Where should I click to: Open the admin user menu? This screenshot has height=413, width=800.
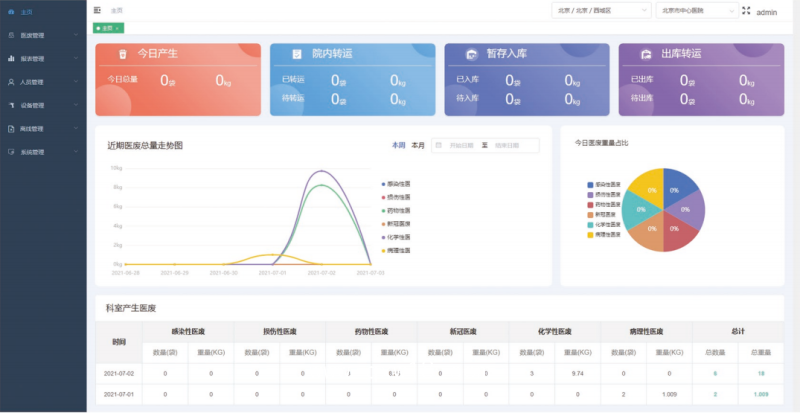click(767, 12)
